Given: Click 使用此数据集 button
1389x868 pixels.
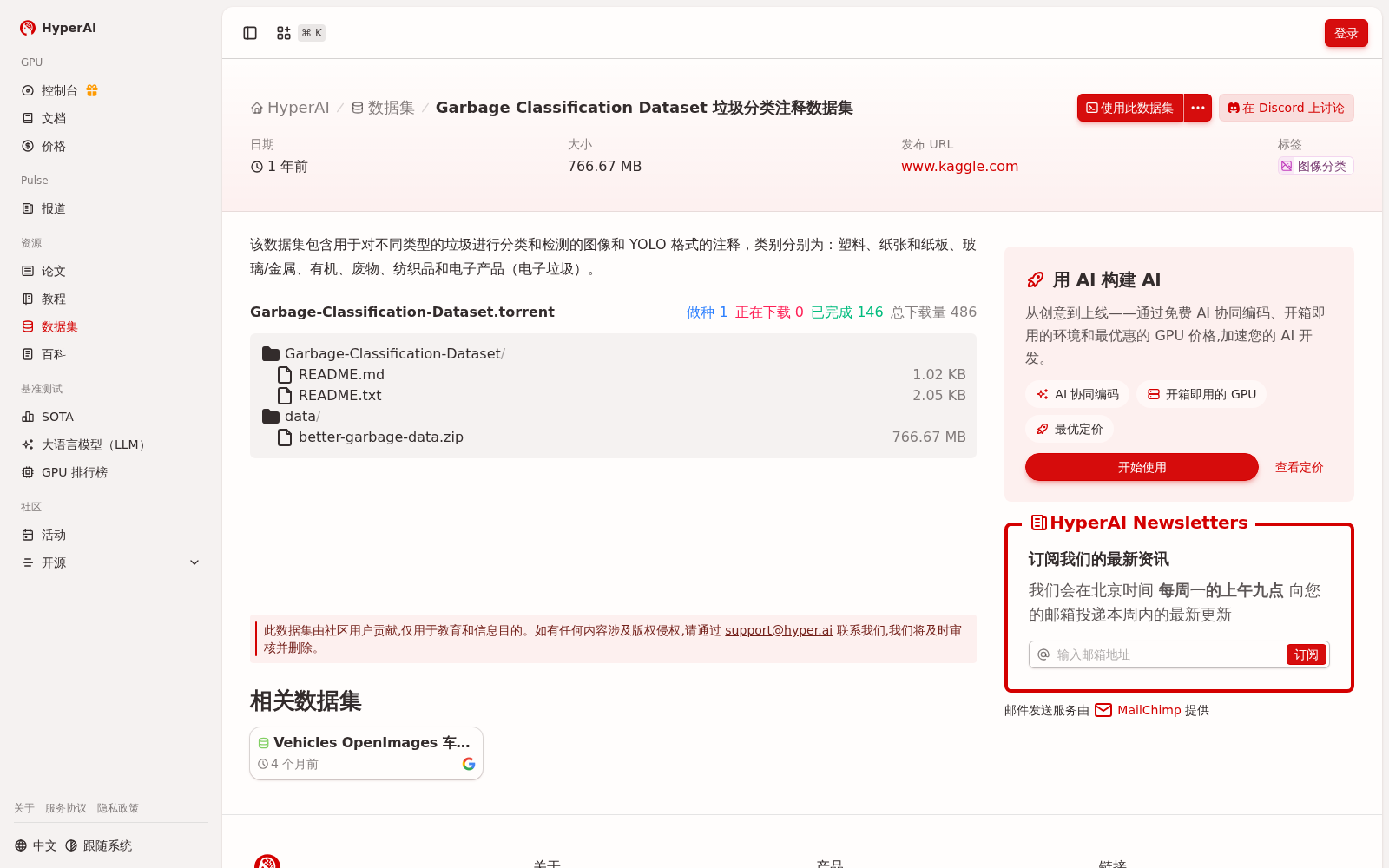Looking at the screenshot, I should [1130, 108].
